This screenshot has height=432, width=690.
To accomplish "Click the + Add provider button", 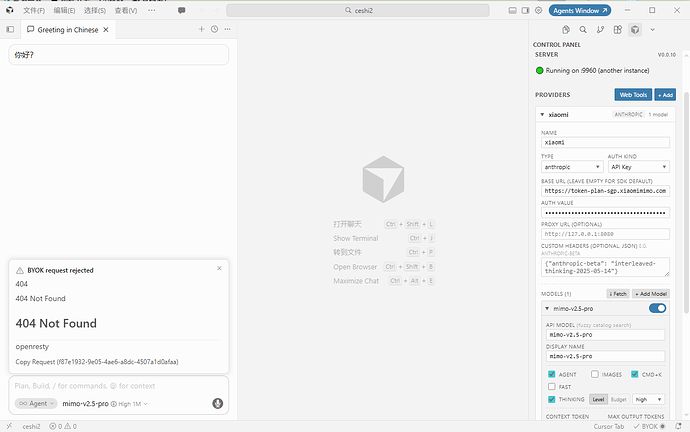I will 665,95.
